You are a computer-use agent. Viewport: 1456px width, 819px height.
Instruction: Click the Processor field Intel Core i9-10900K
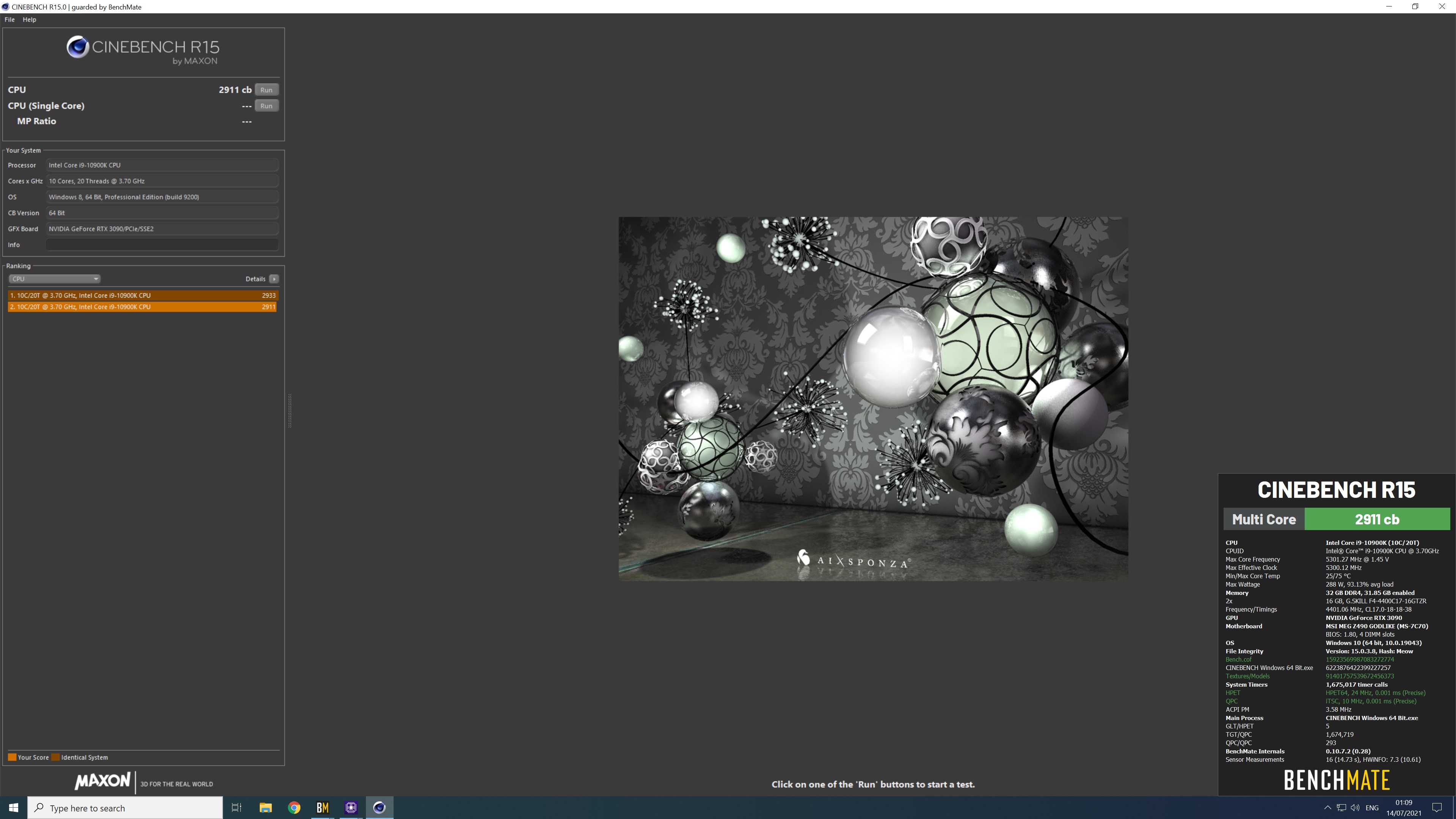point(162,165)
